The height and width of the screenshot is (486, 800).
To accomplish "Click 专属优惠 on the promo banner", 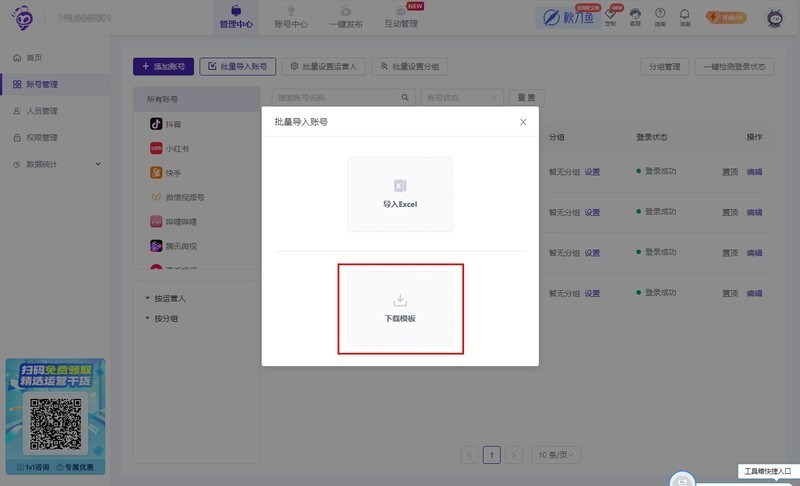I will pos(75,467).
